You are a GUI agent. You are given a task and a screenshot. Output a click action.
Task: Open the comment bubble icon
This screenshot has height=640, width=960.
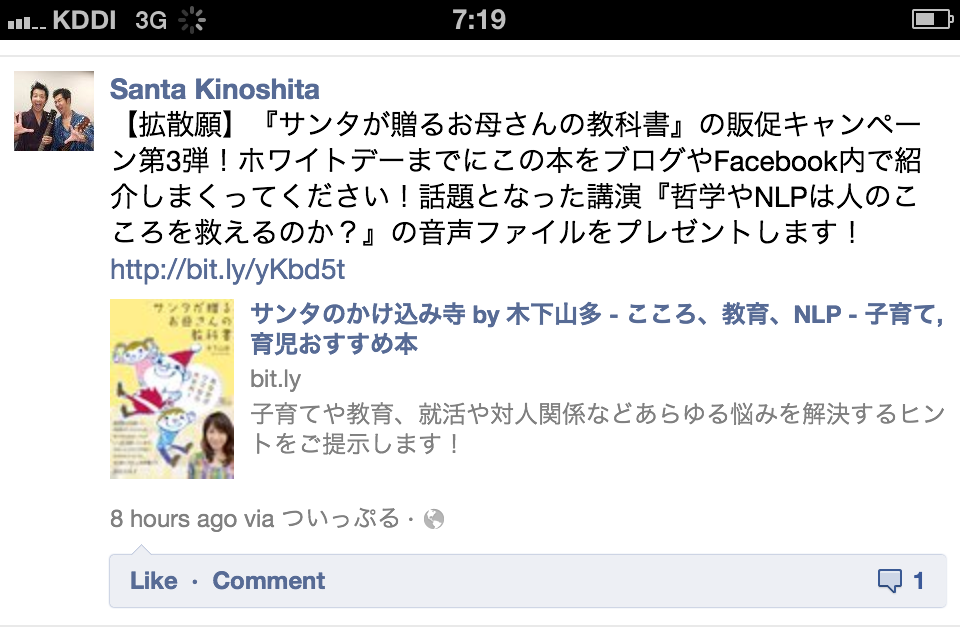point(890,581)
